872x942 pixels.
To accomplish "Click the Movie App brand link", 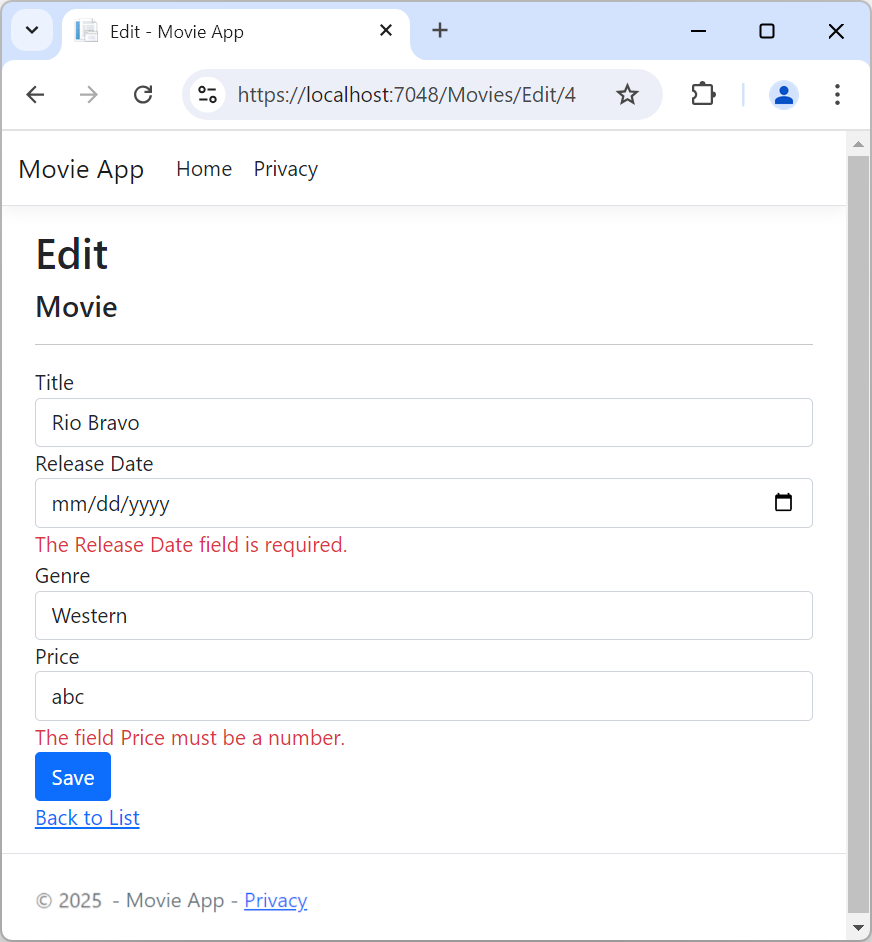I will click(x=81, y=169).
